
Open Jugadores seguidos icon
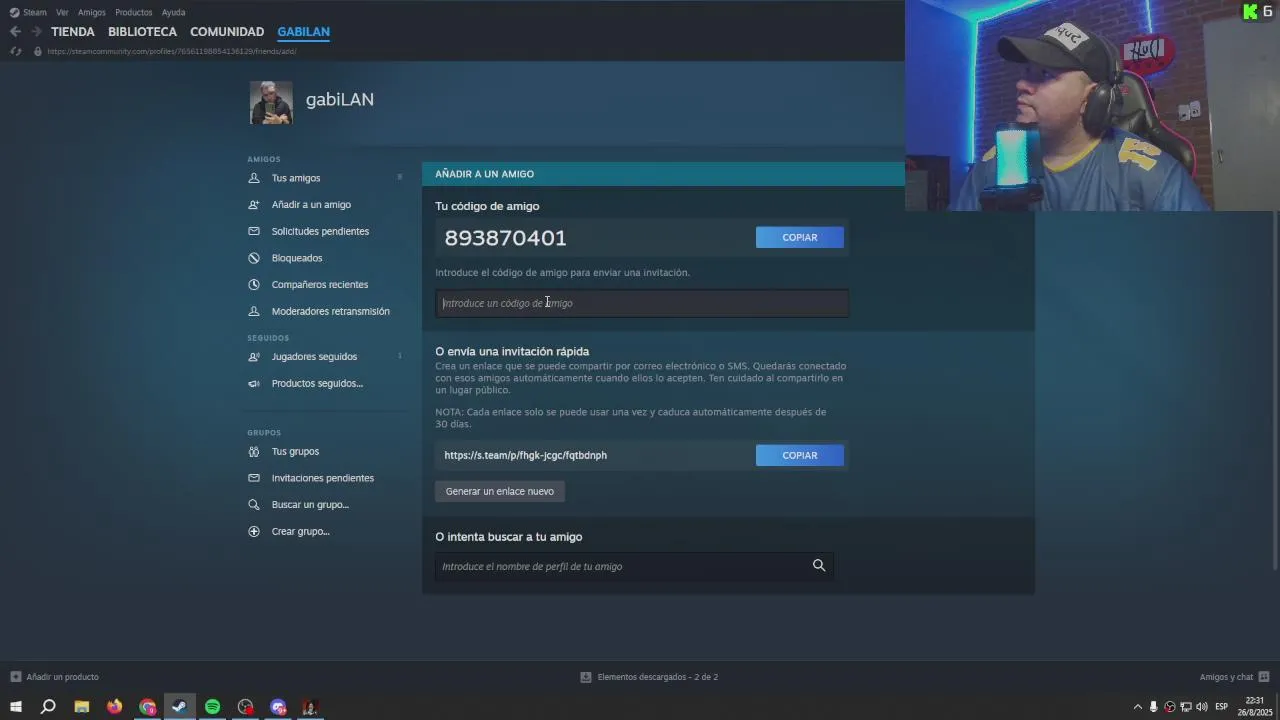pos(254,357)
